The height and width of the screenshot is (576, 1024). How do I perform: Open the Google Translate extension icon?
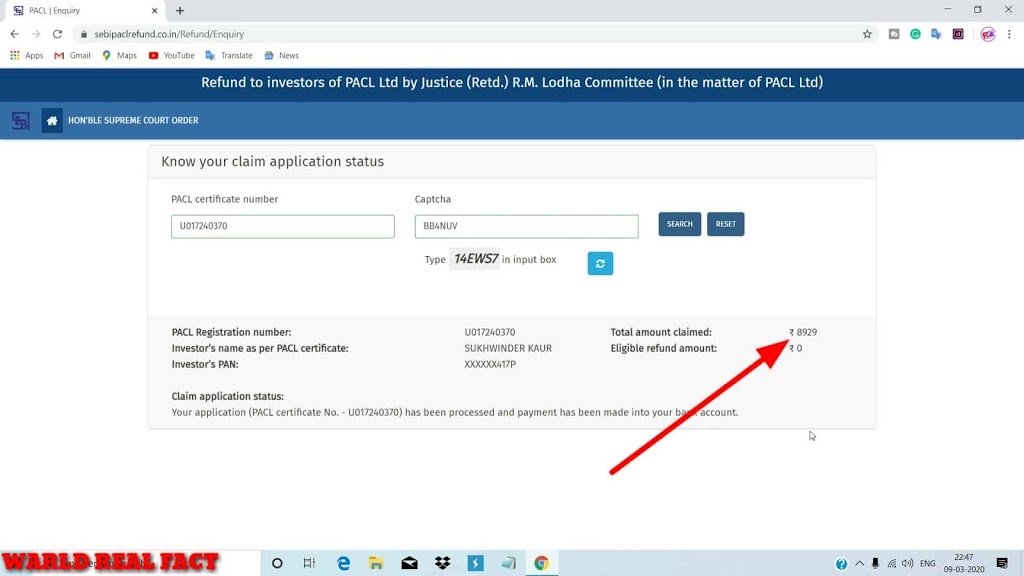point(936,34)
